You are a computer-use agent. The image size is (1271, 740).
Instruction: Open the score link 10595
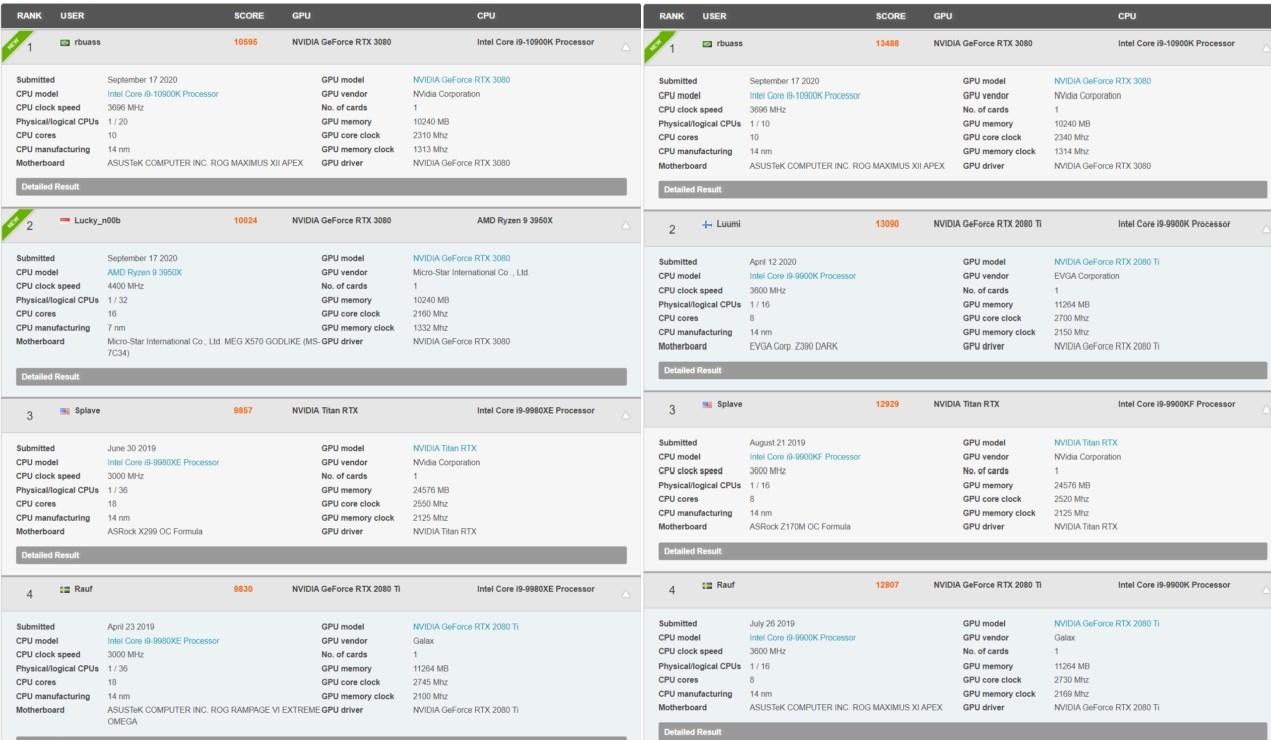click(x=246, y=42)
